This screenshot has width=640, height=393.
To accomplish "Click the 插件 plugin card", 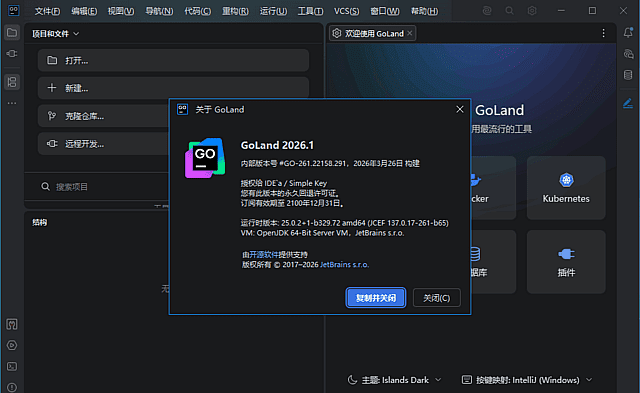I will pyautogui.click(x=566, y=262).
